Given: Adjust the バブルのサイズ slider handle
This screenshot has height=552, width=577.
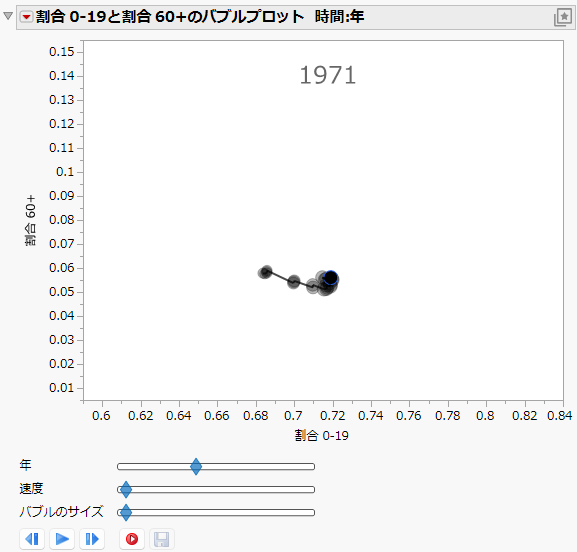Looking at the screenshot, I should pos(126,513).
